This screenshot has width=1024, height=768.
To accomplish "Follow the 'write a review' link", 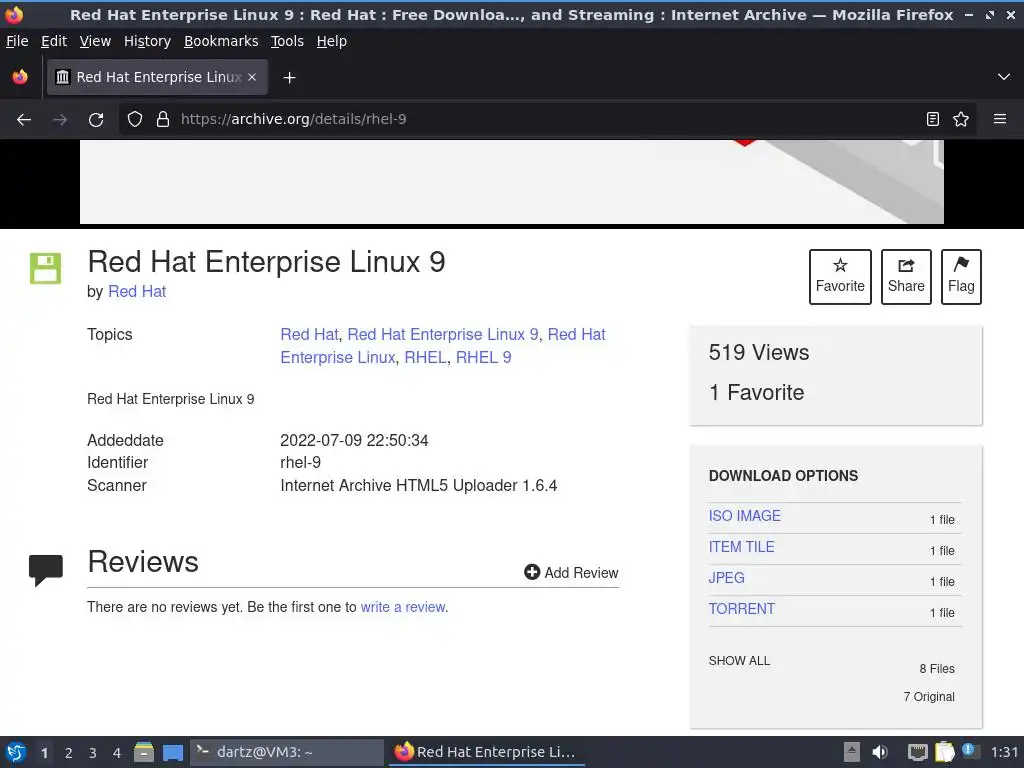I will click(403, 607).
